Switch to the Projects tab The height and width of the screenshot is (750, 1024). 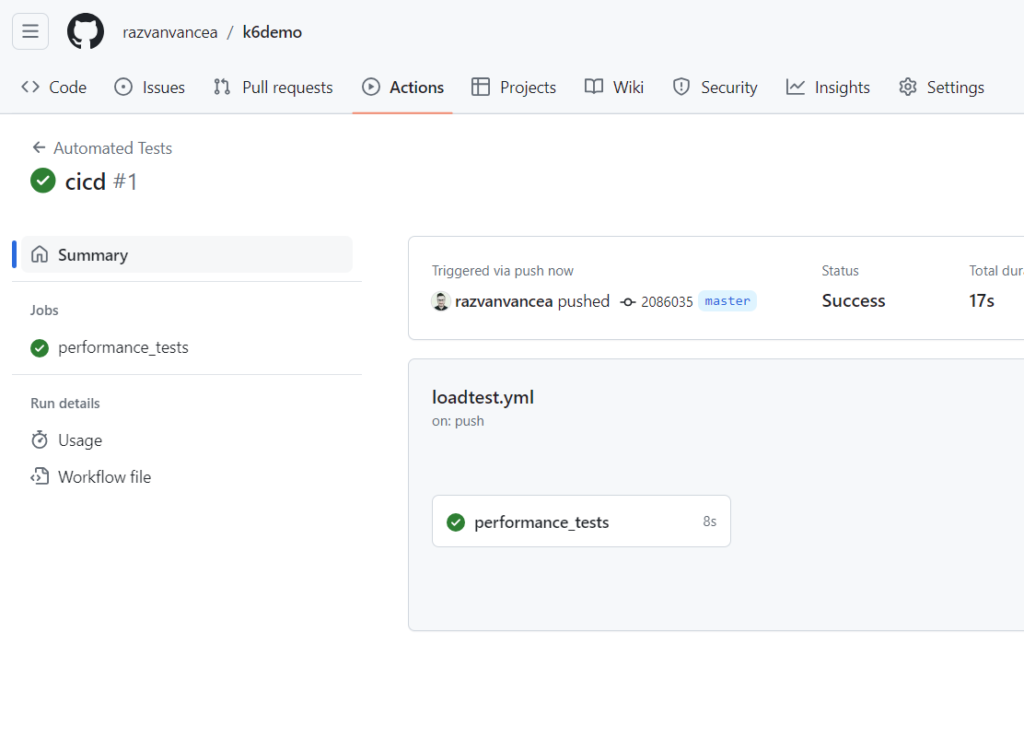[x=514, y=87]
